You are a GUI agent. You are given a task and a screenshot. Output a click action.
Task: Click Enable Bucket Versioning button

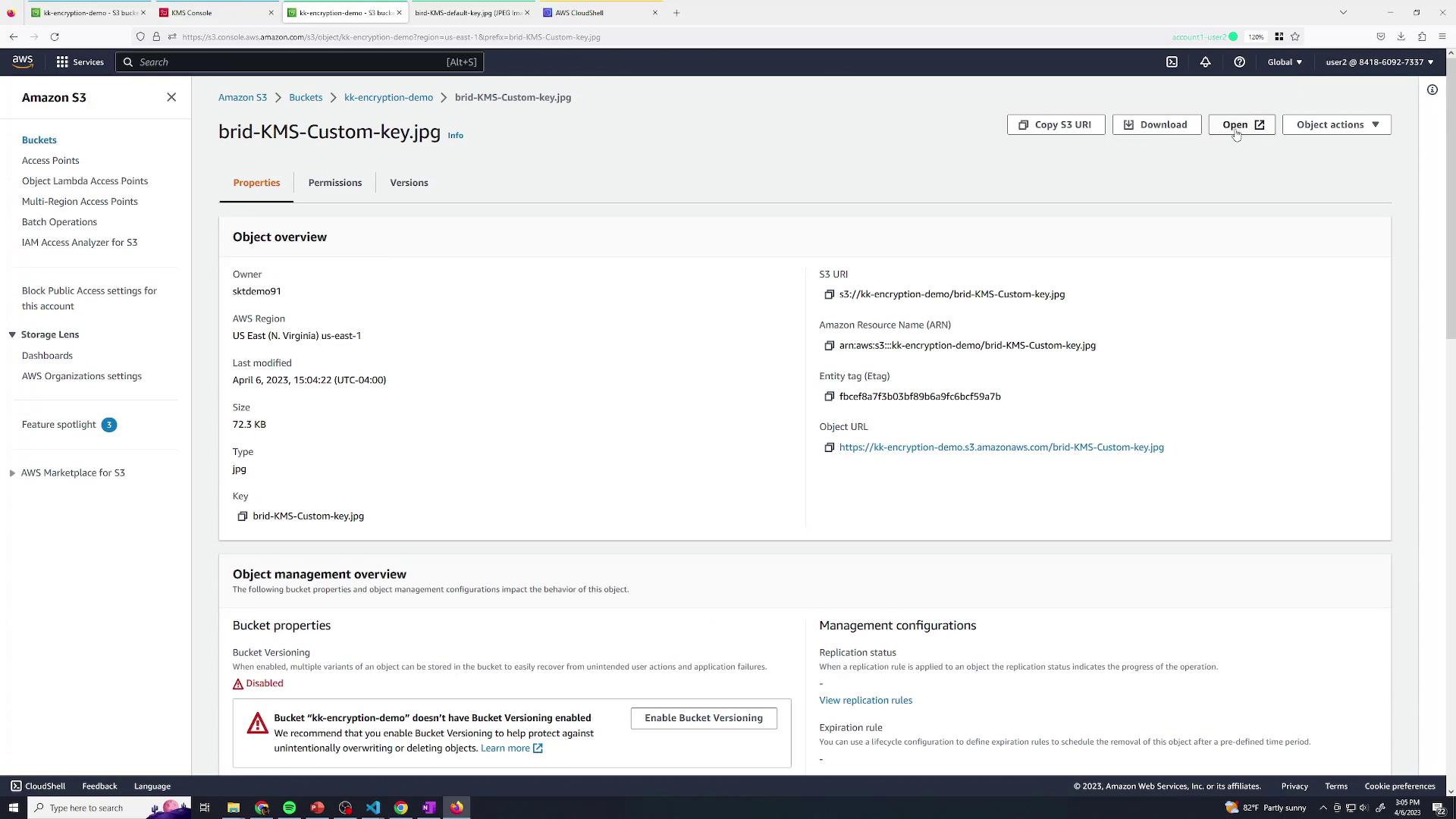tap(703, 718)
